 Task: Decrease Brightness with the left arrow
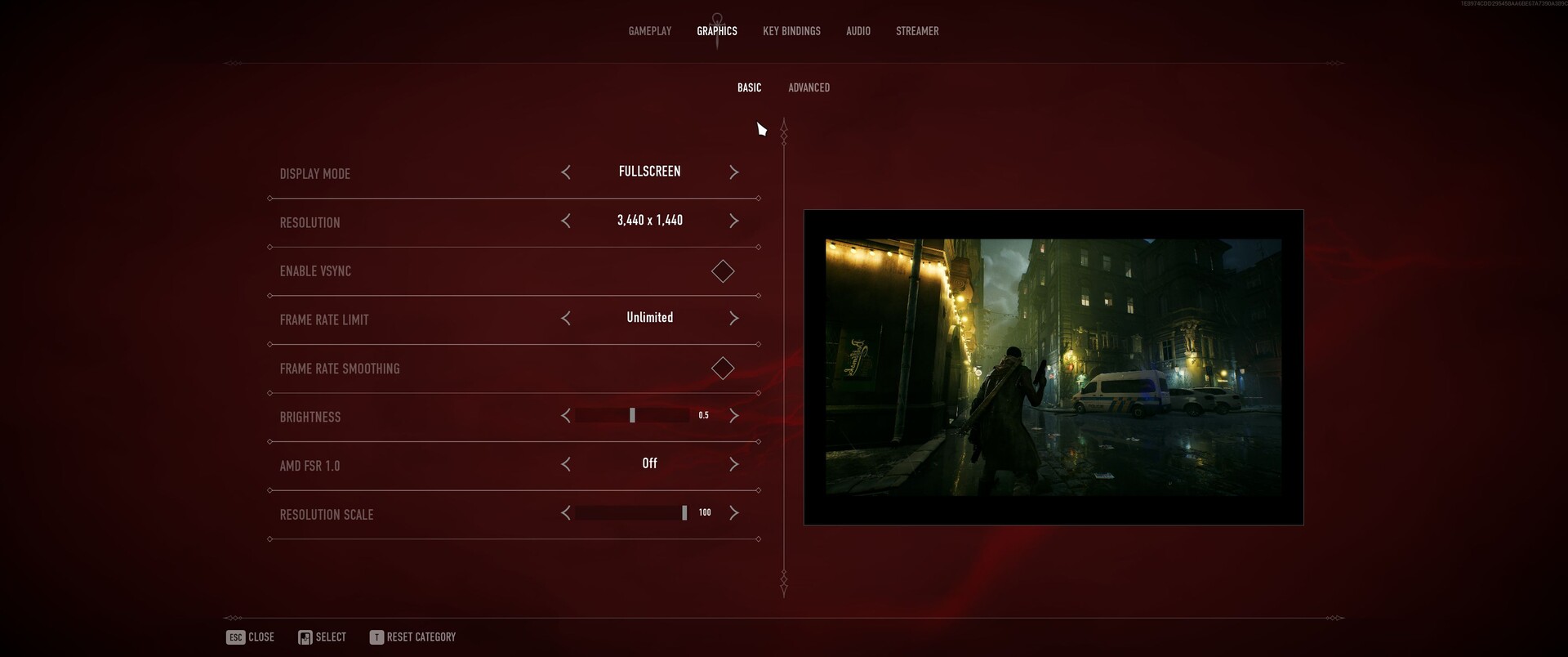pos(566,416)
